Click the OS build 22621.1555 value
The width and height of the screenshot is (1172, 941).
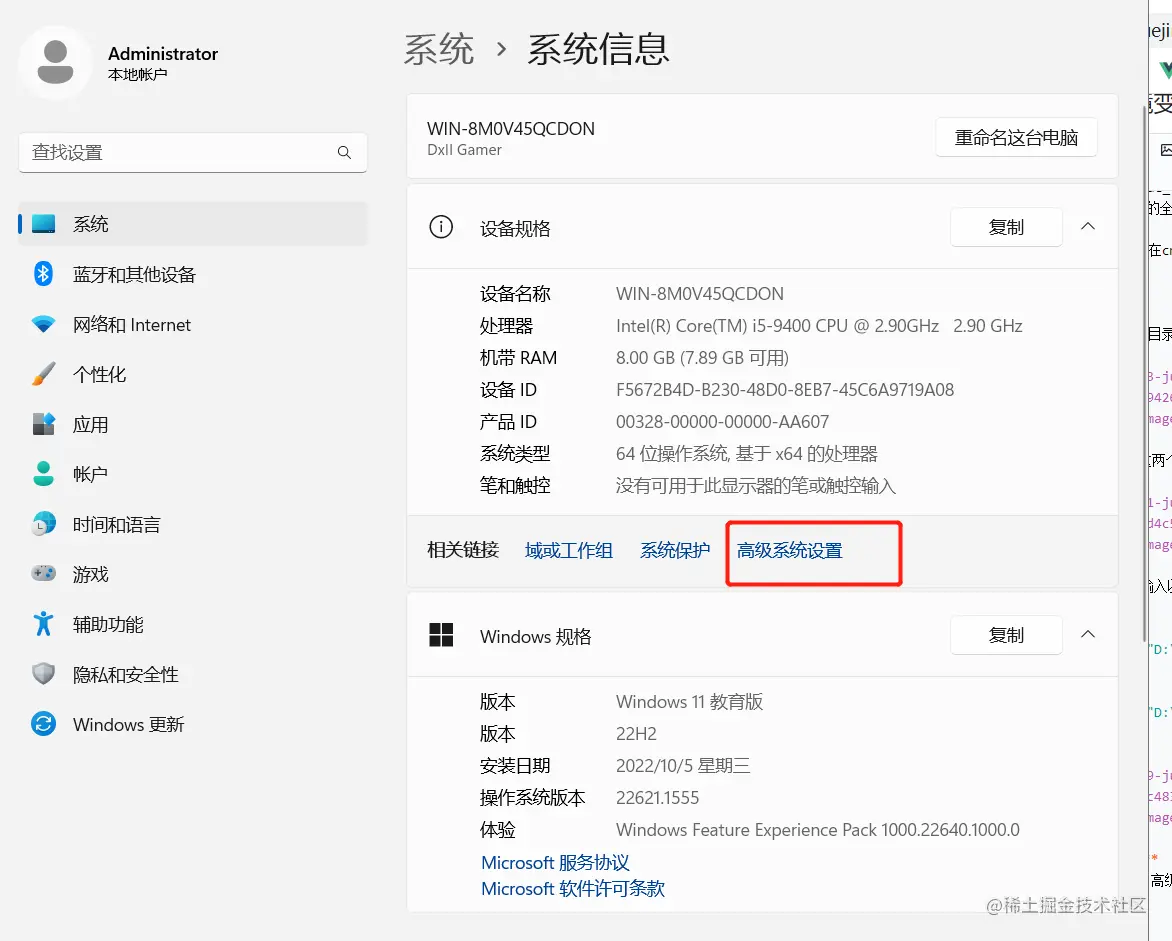658,798
